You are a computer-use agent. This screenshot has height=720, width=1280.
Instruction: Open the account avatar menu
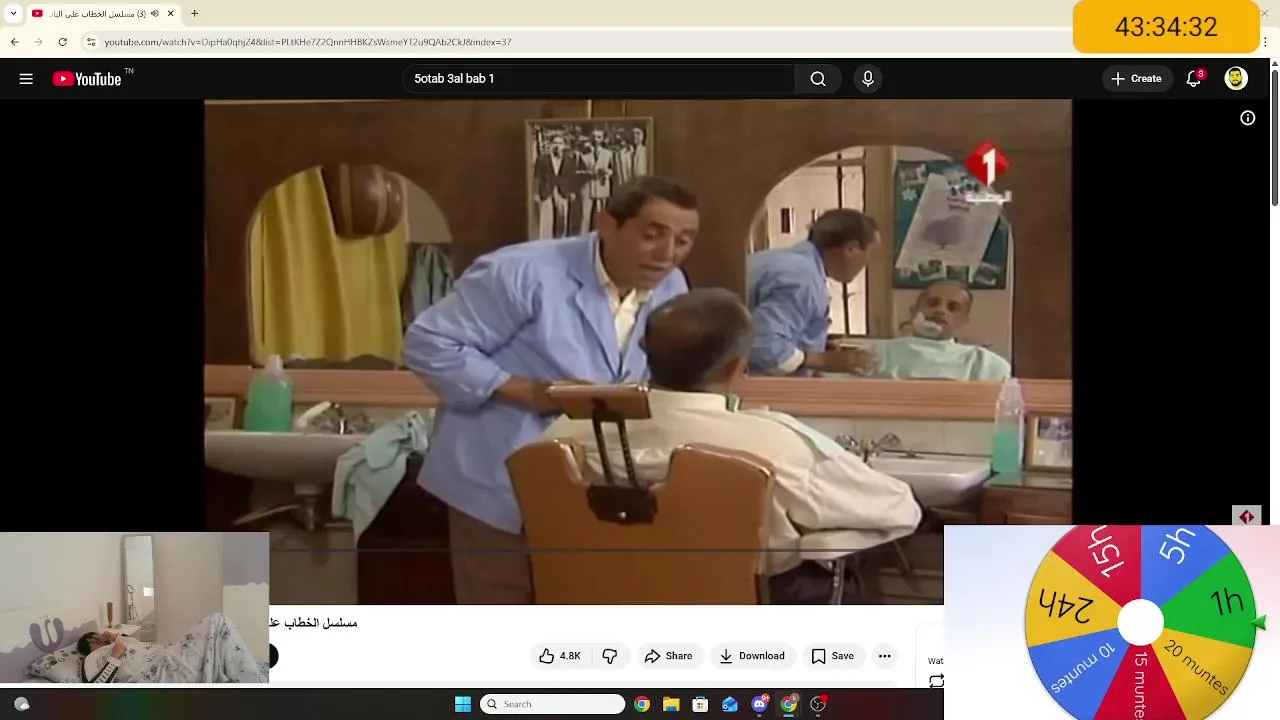point(1236,79)
